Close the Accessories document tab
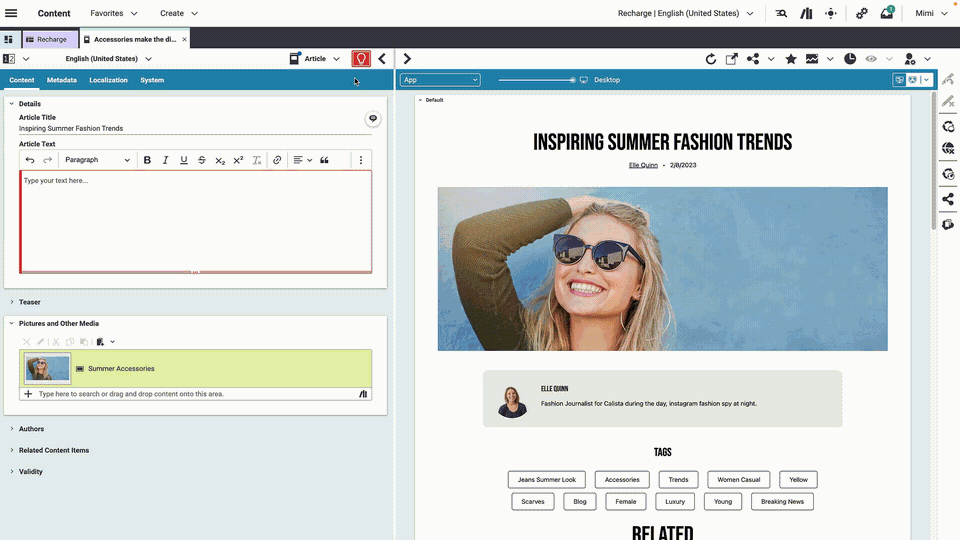Viewport: 960px width, 540px height. click(184, 39)
